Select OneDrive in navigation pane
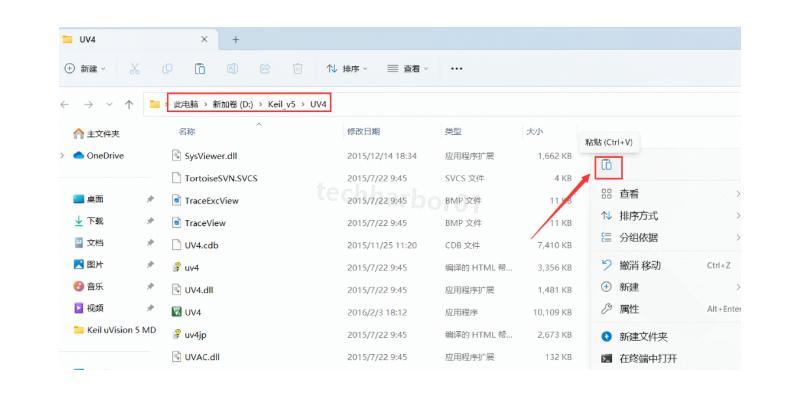Screen dimensions: 801x395 click(x=99, y=155)
